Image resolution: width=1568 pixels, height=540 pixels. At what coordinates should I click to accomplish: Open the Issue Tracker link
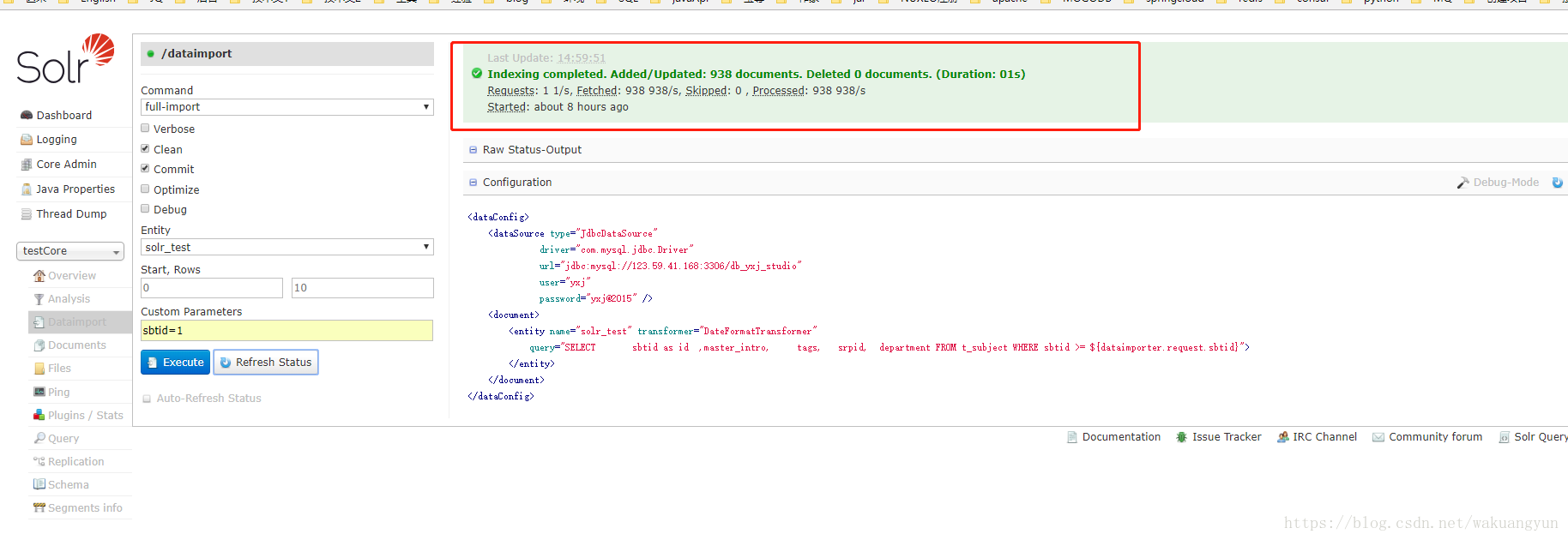1227,437
